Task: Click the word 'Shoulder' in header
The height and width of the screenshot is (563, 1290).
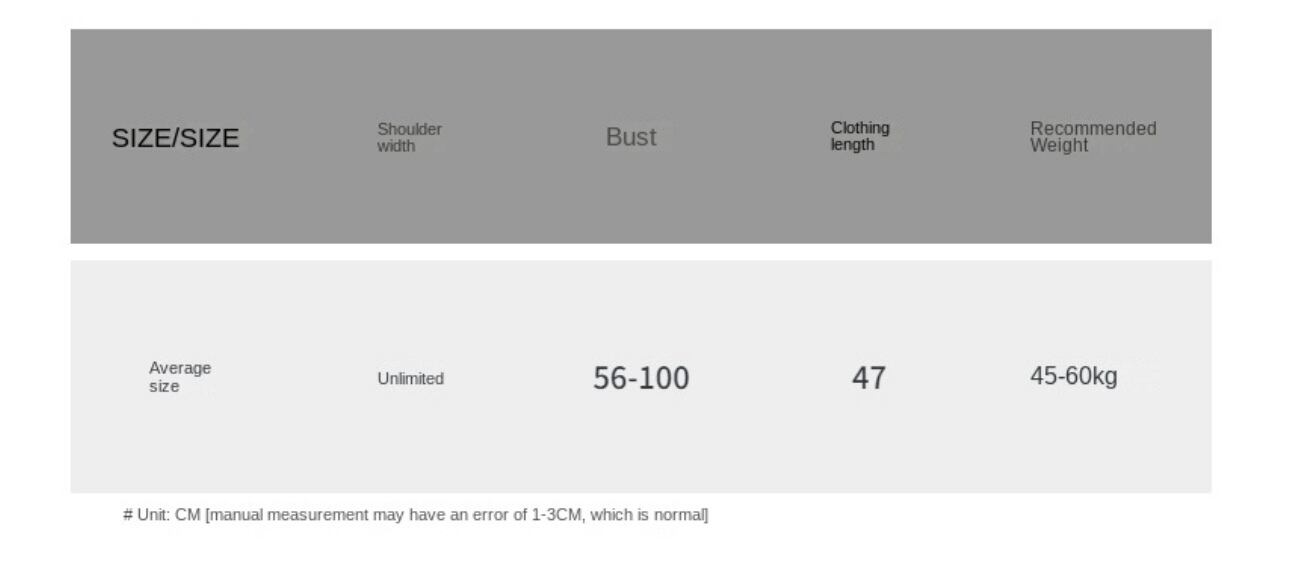Action: coord(409,129)
